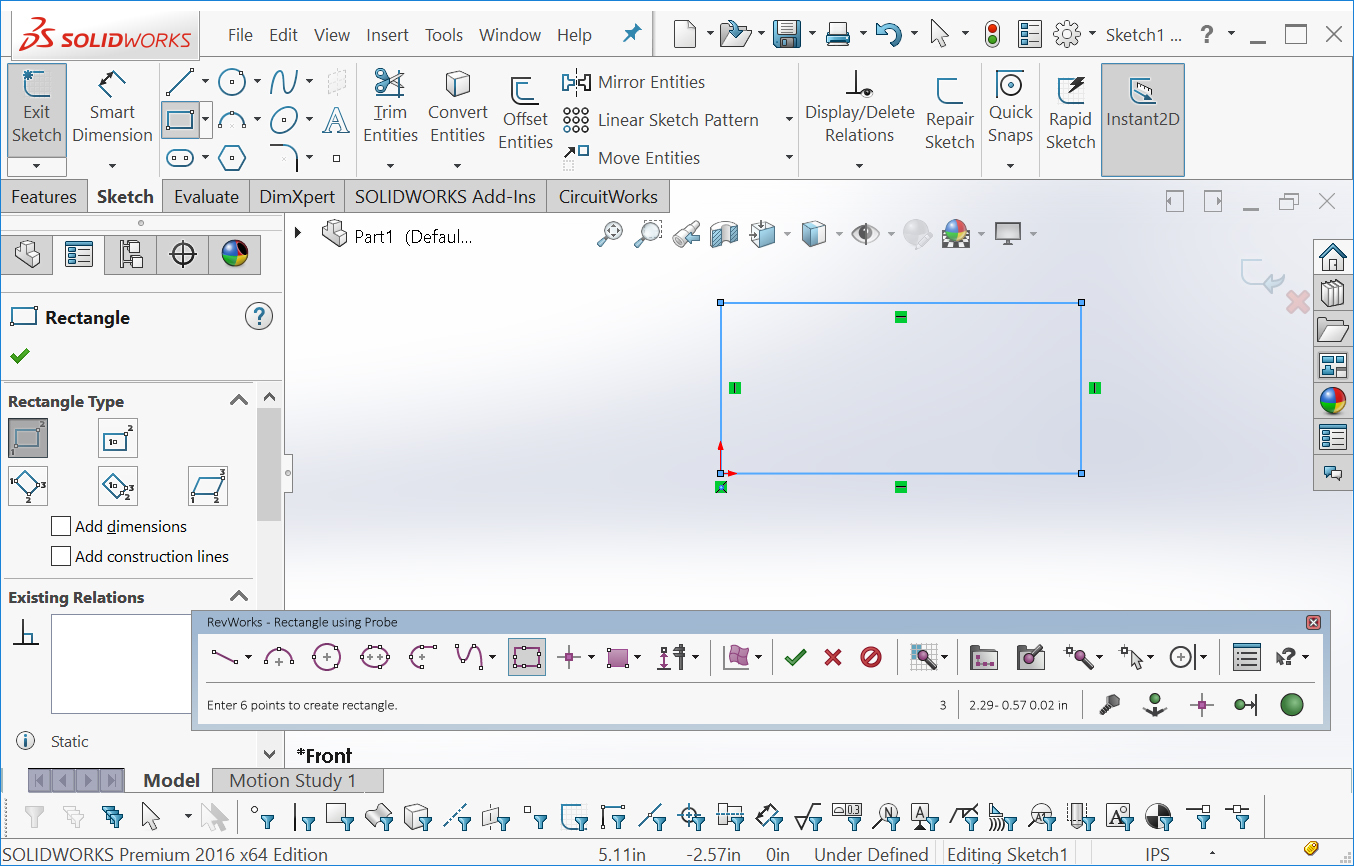Click the Existing Relations list box
The width and height of the screenshot is (1354, 866).
tap(121, 662)
